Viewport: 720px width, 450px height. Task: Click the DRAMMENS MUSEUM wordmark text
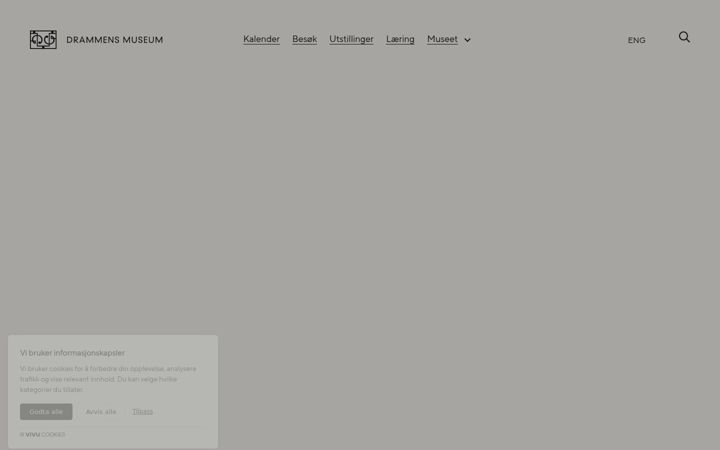click(114, 40)
